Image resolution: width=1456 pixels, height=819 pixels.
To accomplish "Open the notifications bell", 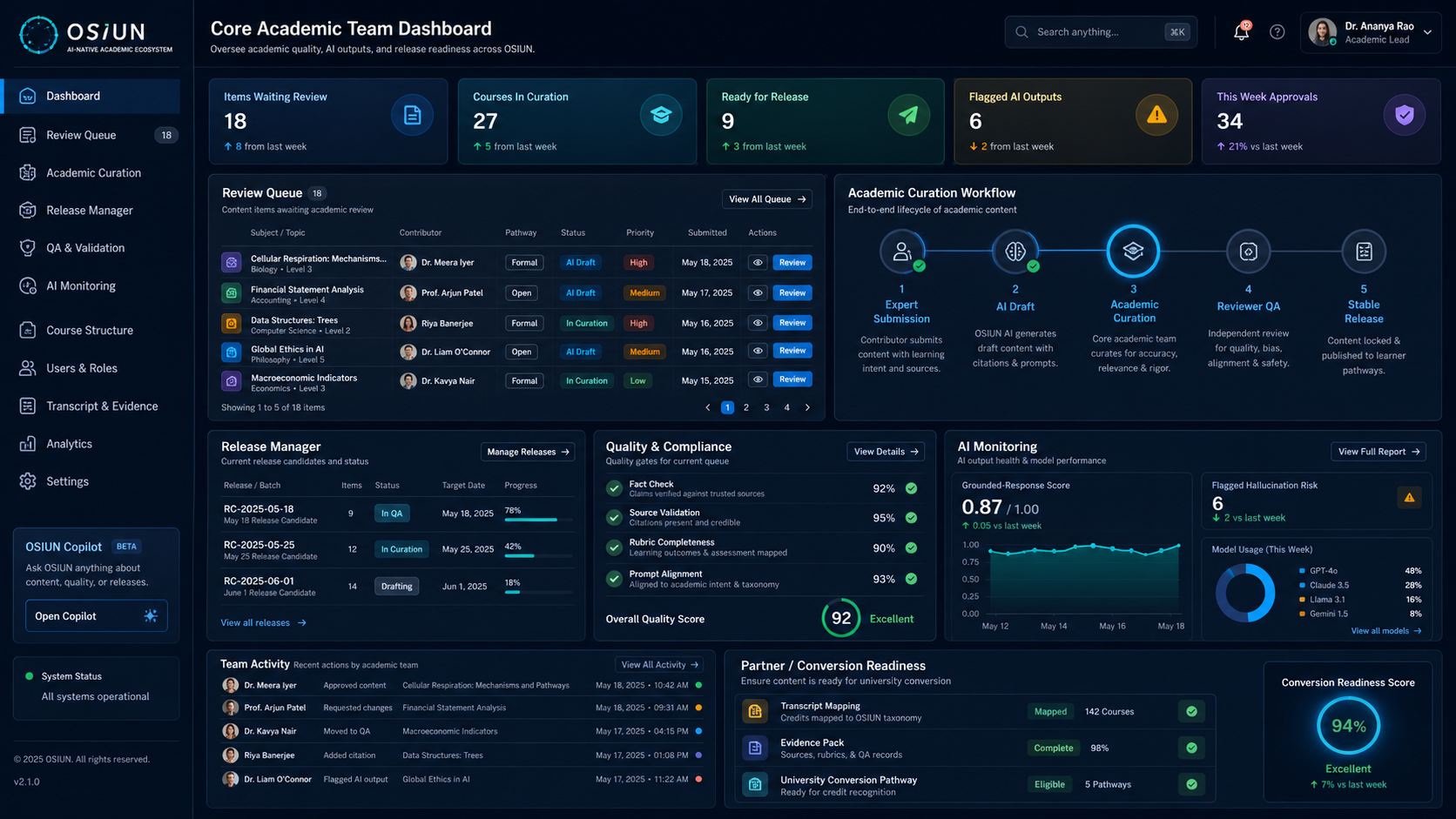I will [x=1241, y=32].
